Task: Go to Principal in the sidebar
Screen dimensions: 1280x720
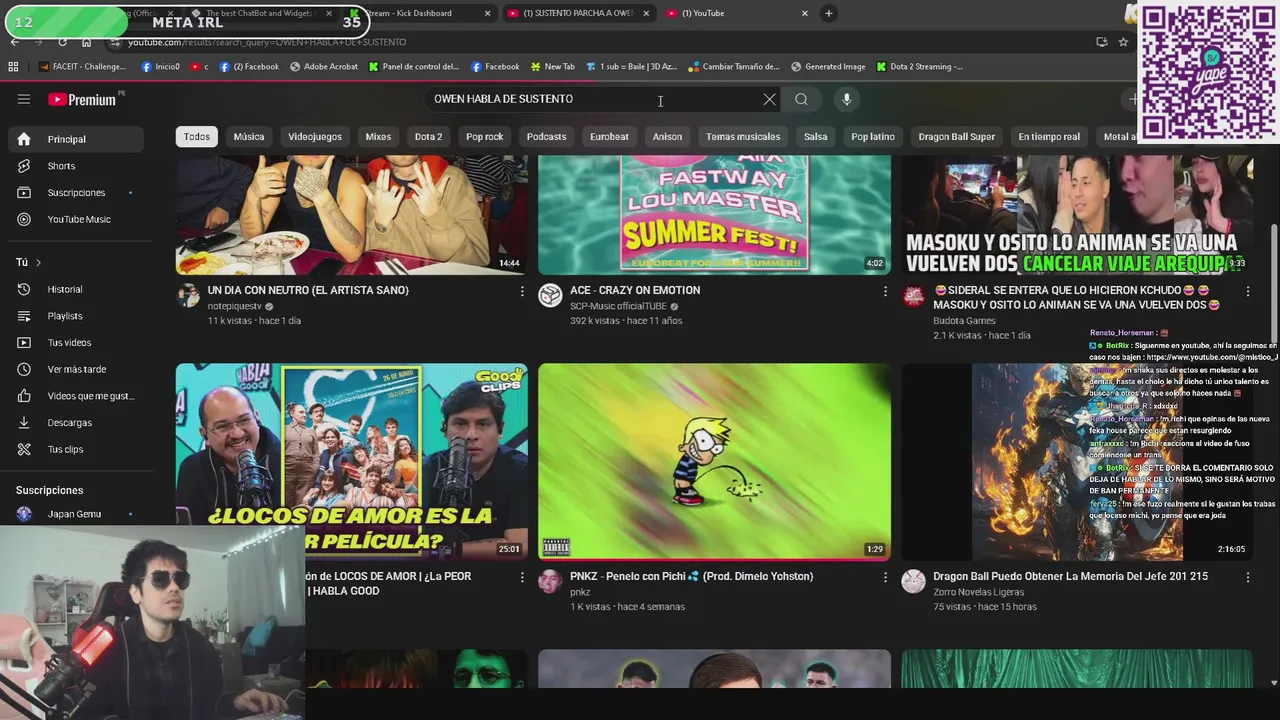Action: click(x=75, y=139)
